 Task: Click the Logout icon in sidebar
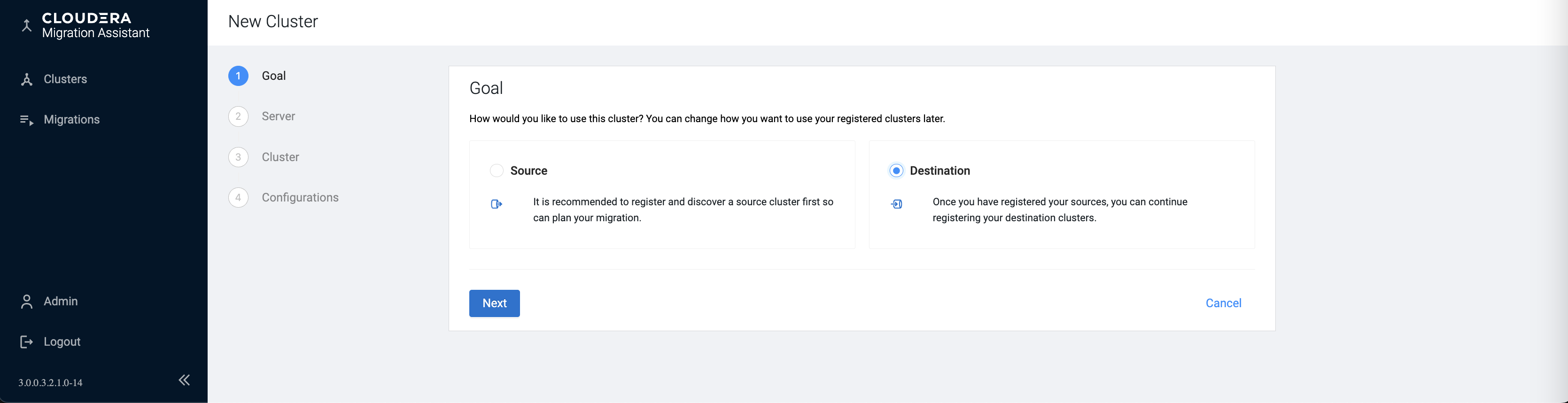[26, 342]
